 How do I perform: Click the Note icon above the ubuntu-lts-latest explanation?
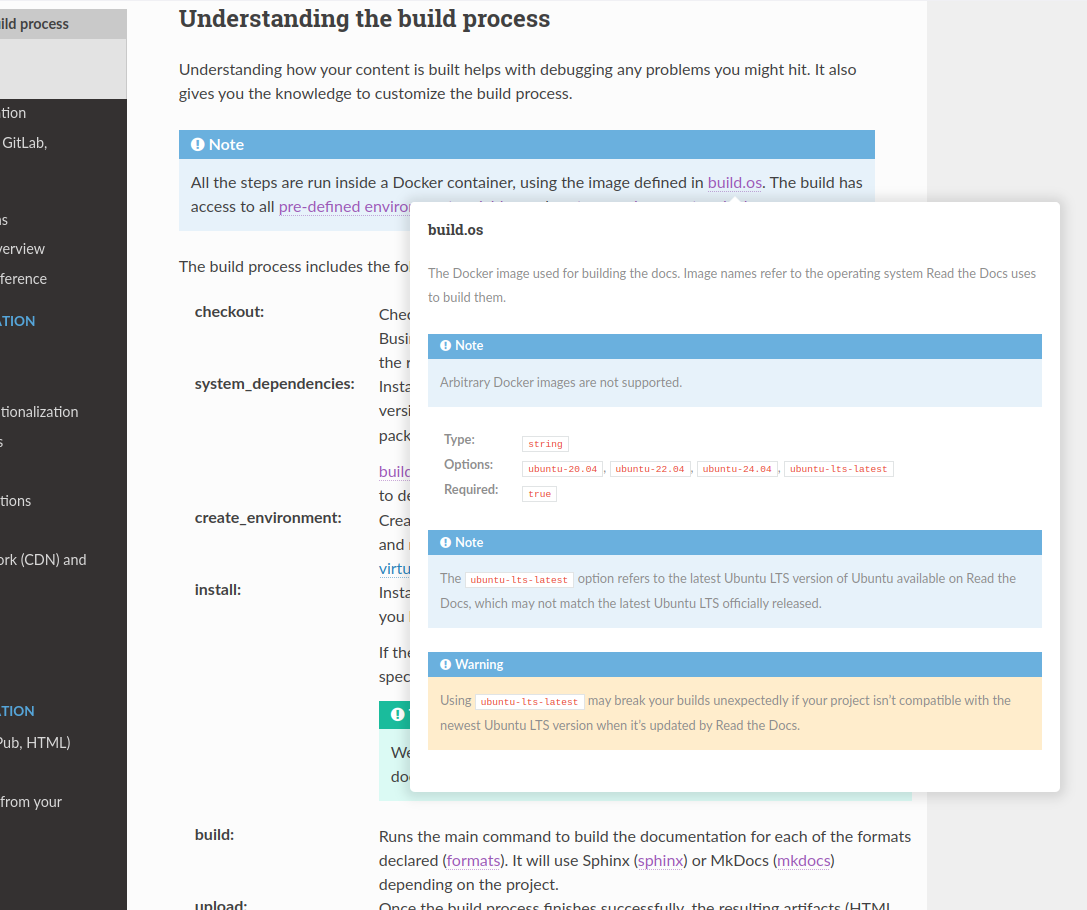446,543
